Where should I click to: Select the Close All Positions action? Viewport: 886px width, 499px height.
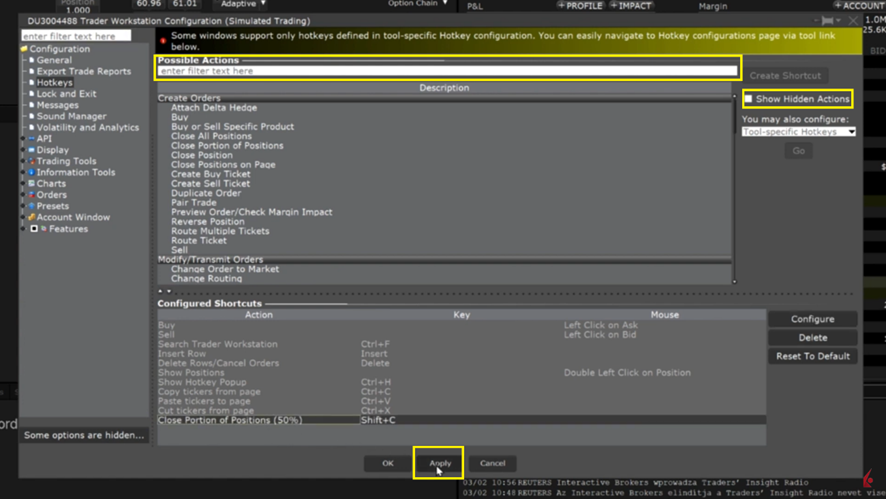click(211, 136)
